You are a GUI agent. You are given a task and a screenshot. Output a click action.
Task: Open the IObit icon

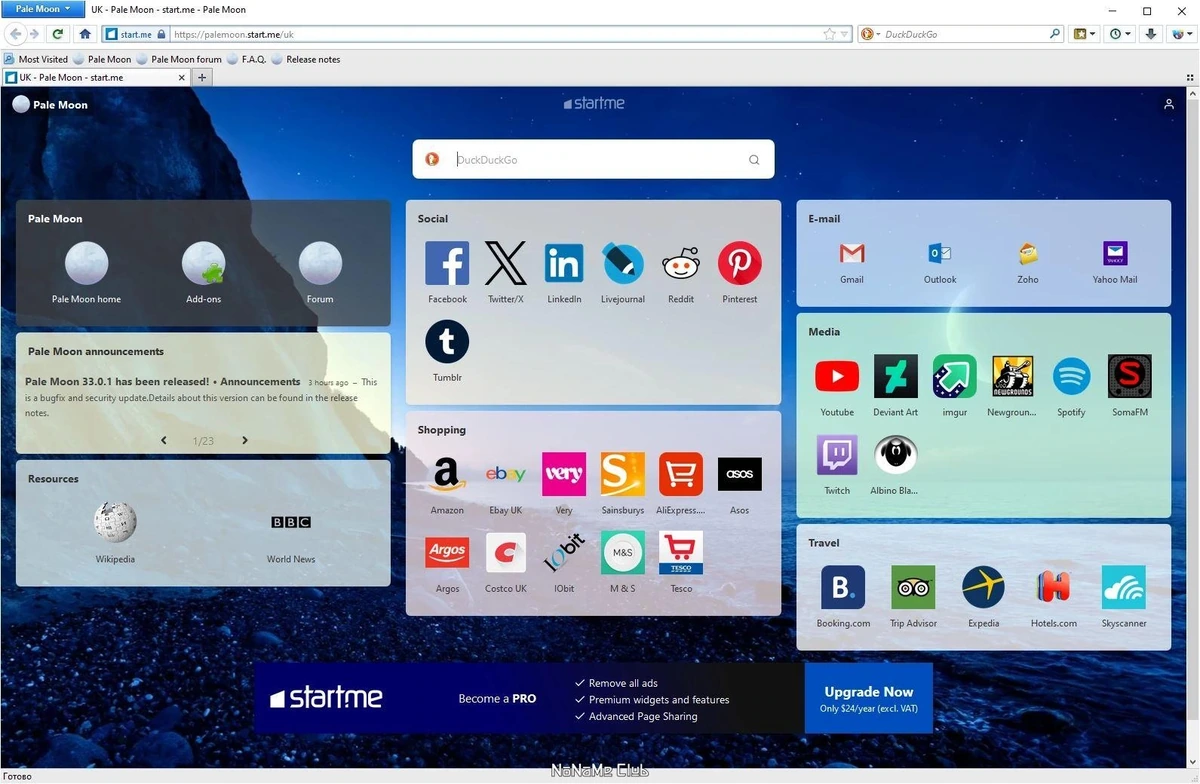point(564,553)
